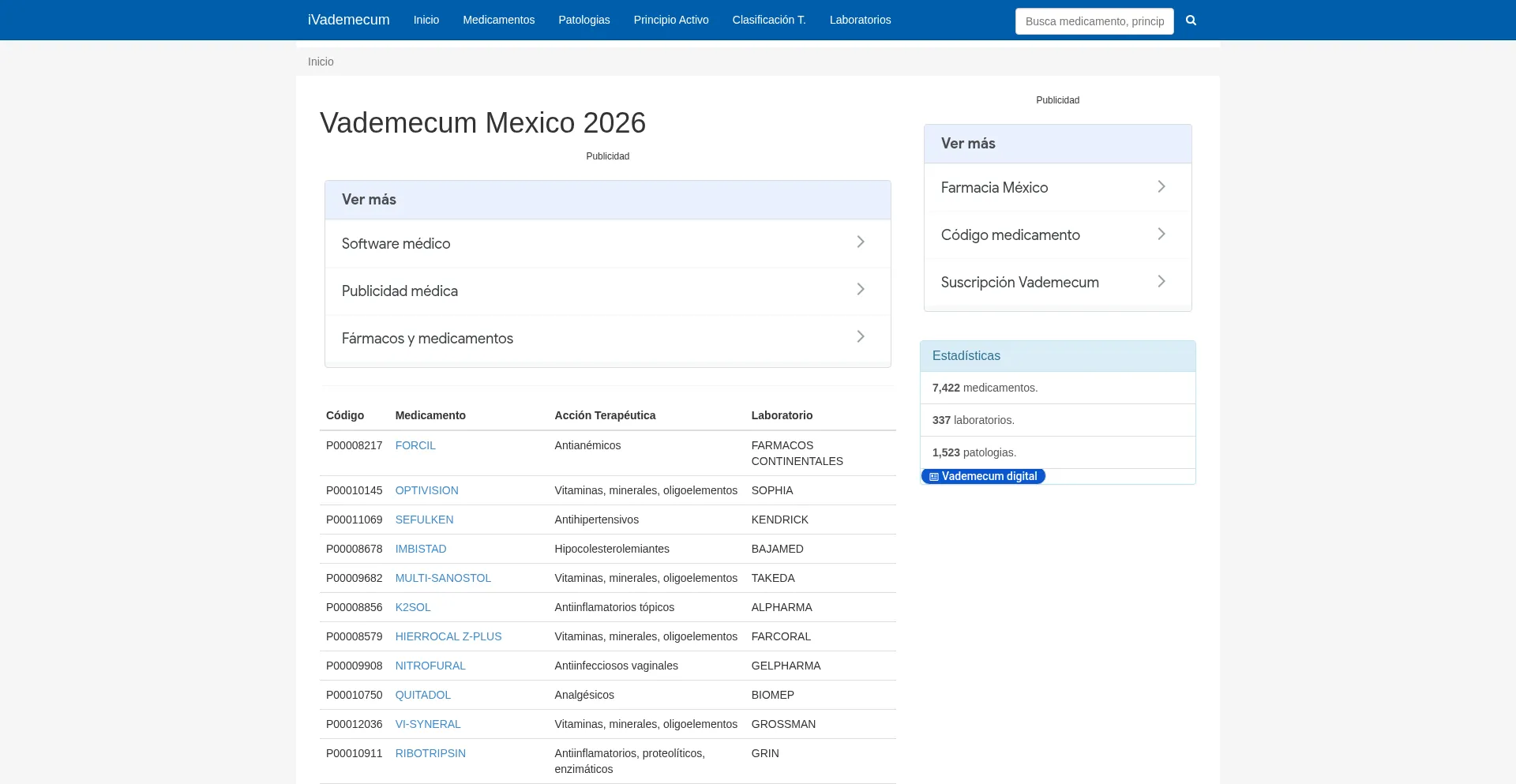The width and height of the screenshot is (1516, 784).
Task: Click code P00012036 in the table
Action: (x=354, y=724)
